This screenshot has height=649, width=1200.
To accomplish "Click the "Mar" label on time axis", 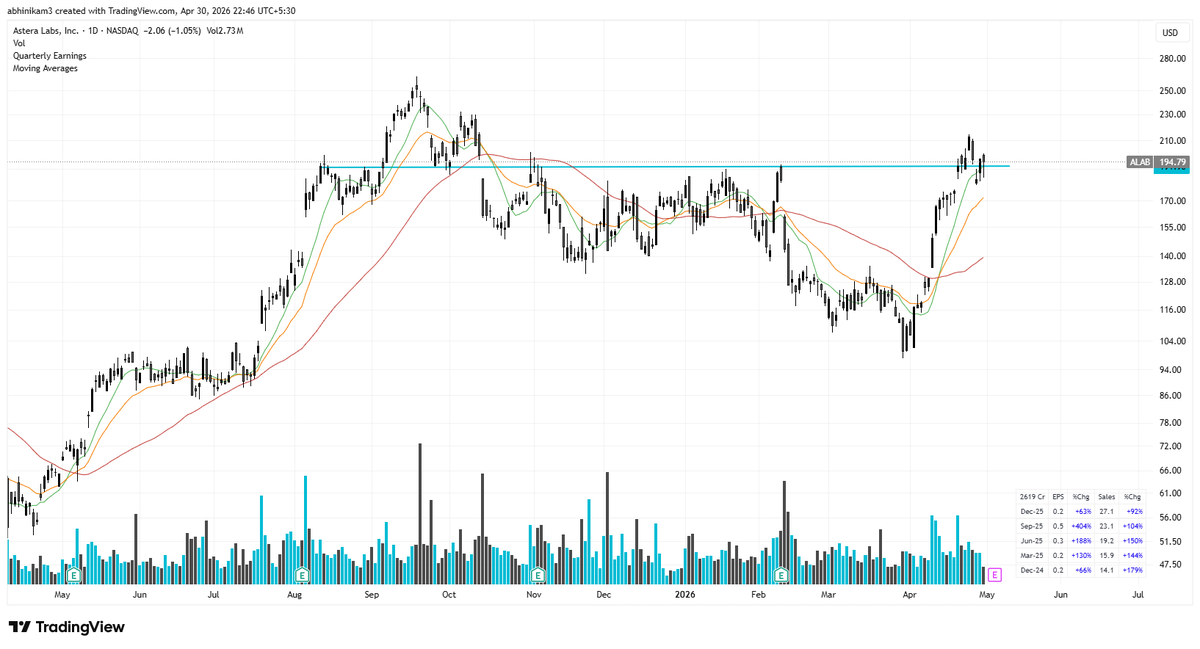I will tap(828, 594).
